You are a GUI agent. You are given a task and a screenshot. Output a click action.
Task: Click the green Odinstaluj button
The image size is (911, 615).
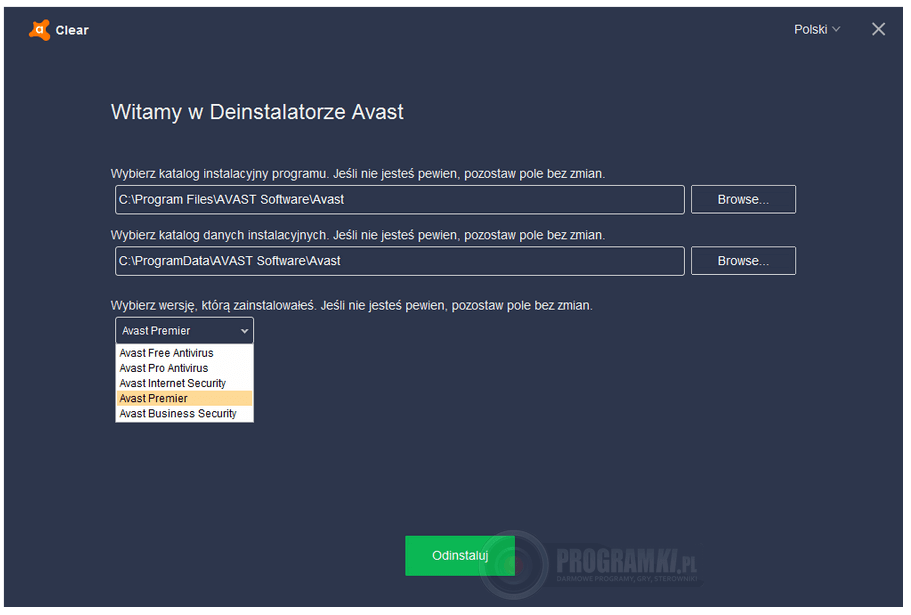(460, 556)
